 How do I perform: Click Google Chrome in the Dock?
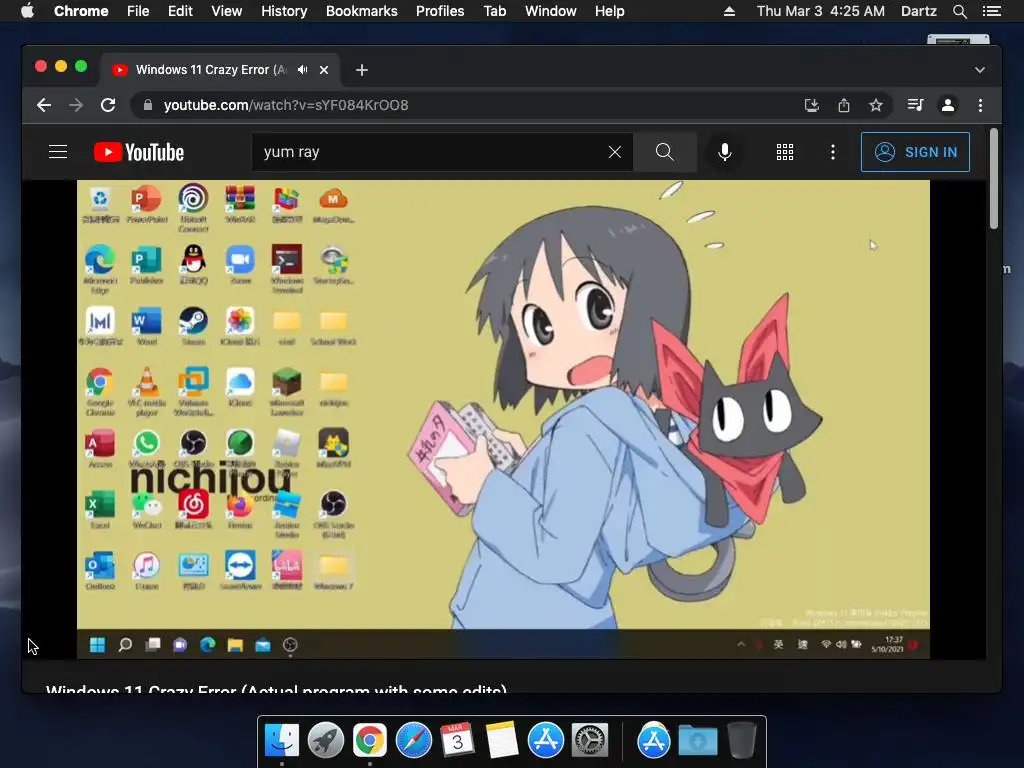pyautogui.click(x=370, y=741)
